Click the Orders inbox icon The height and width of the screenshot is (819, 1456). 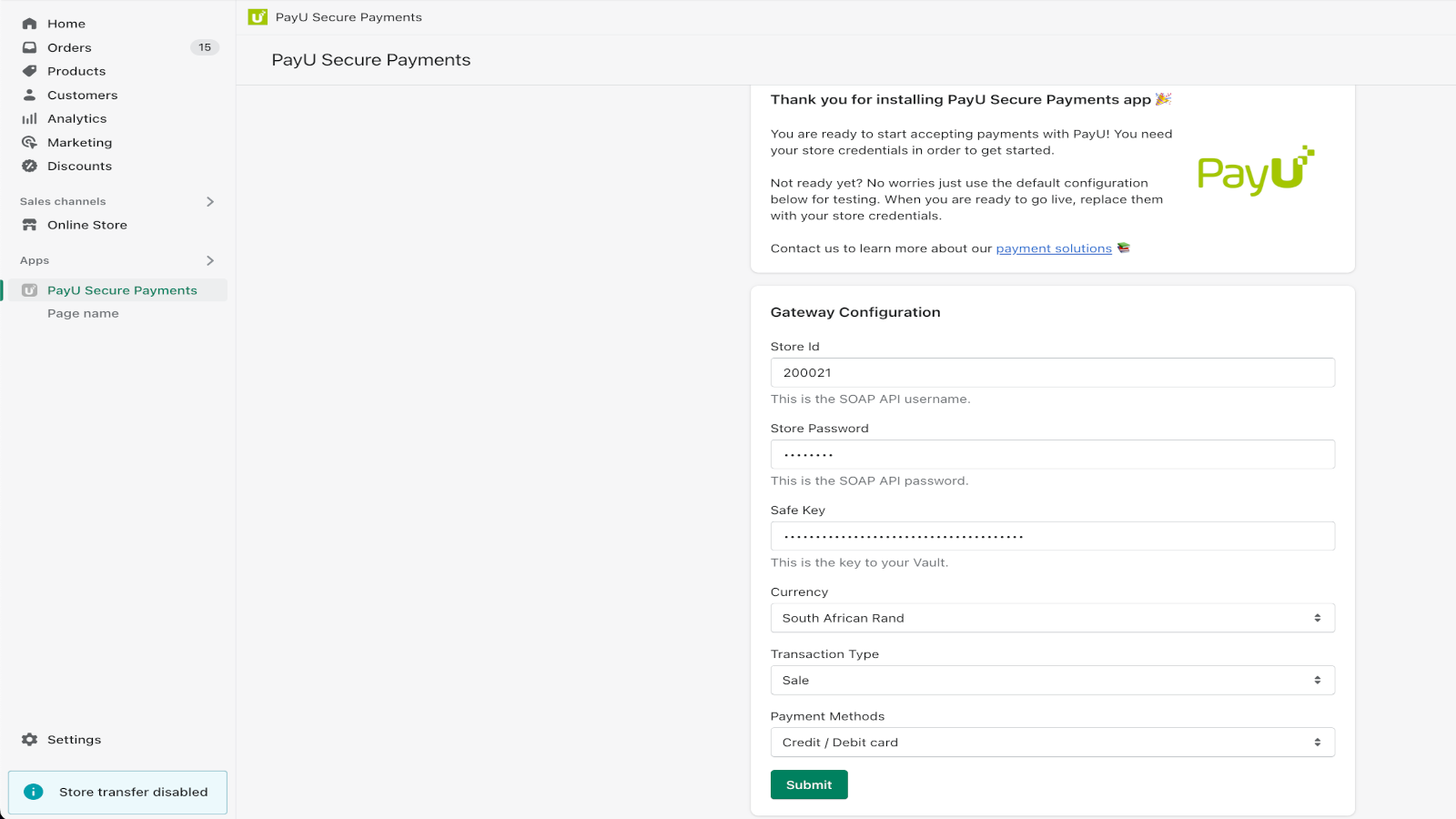(29, 47)
